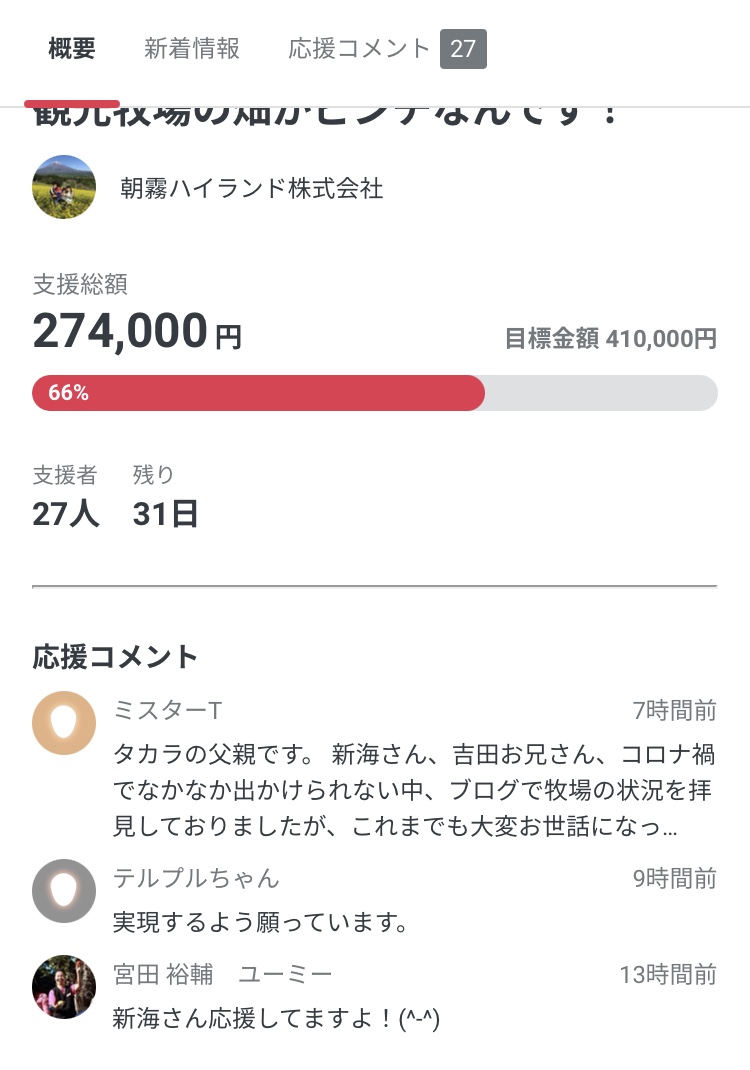Image resolution: width=750 pixels, height=1070 pixels.
Task: Open the 朝霧ハイランド company profile photo
Action: click(64, 187)
